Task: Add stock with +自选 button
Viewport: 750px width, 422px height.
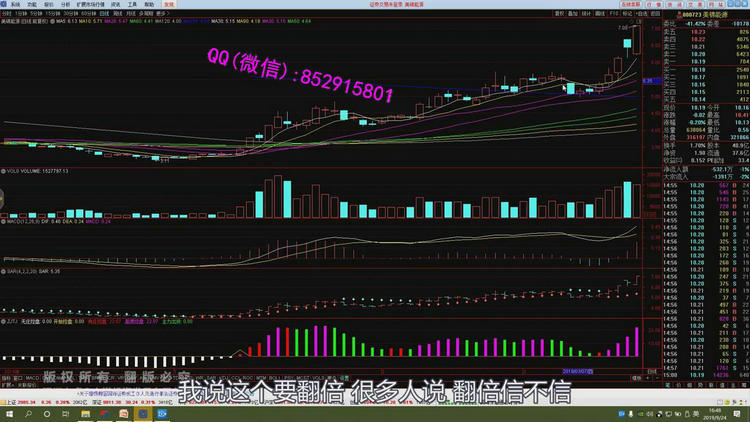Action: point(642,12)
